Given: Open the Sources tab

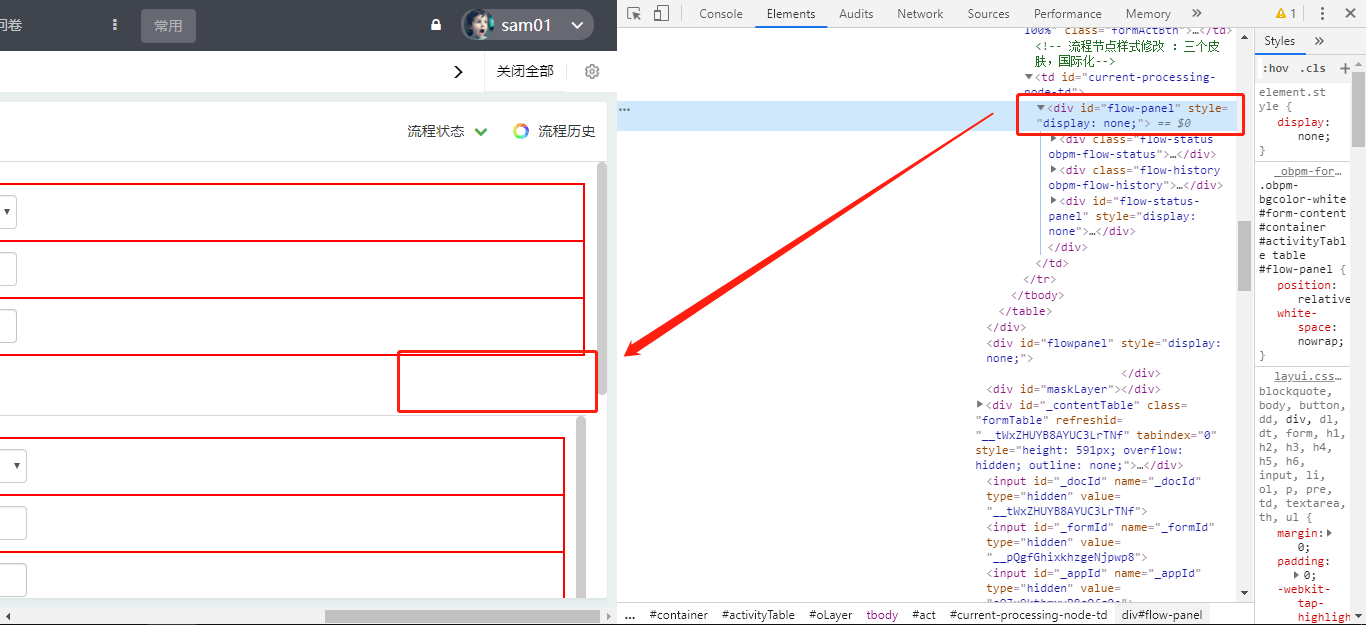Looking at the screenshot, I should (x=989, y=14).
